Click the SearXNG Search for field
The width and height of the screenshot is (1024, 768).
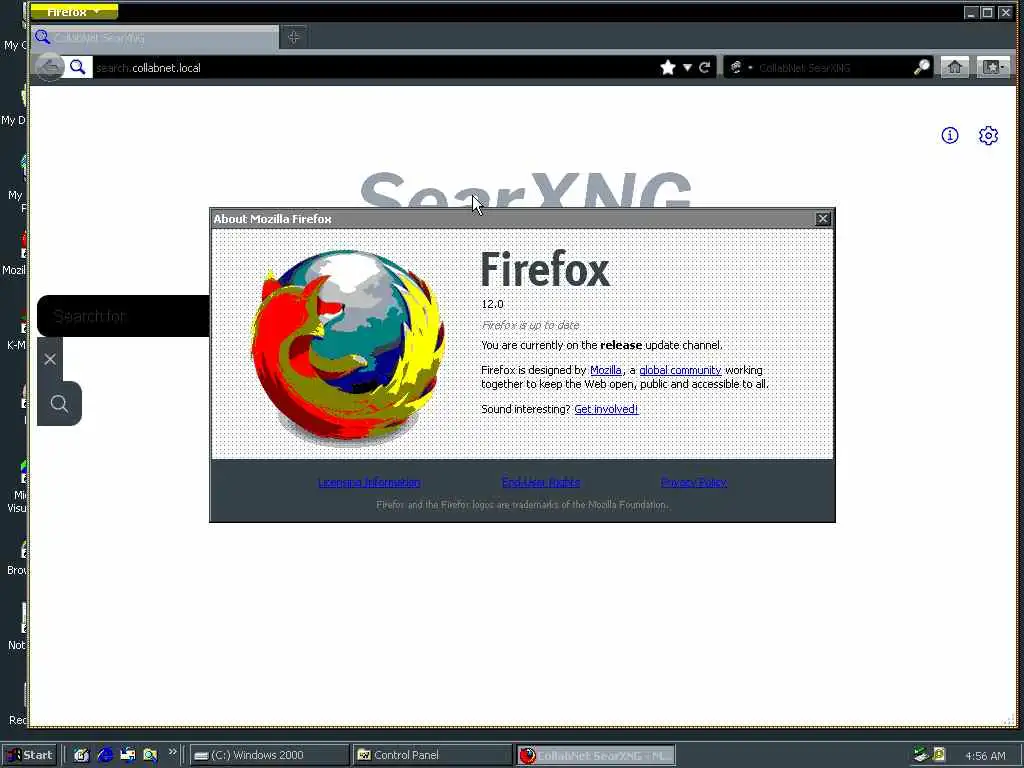124,316
